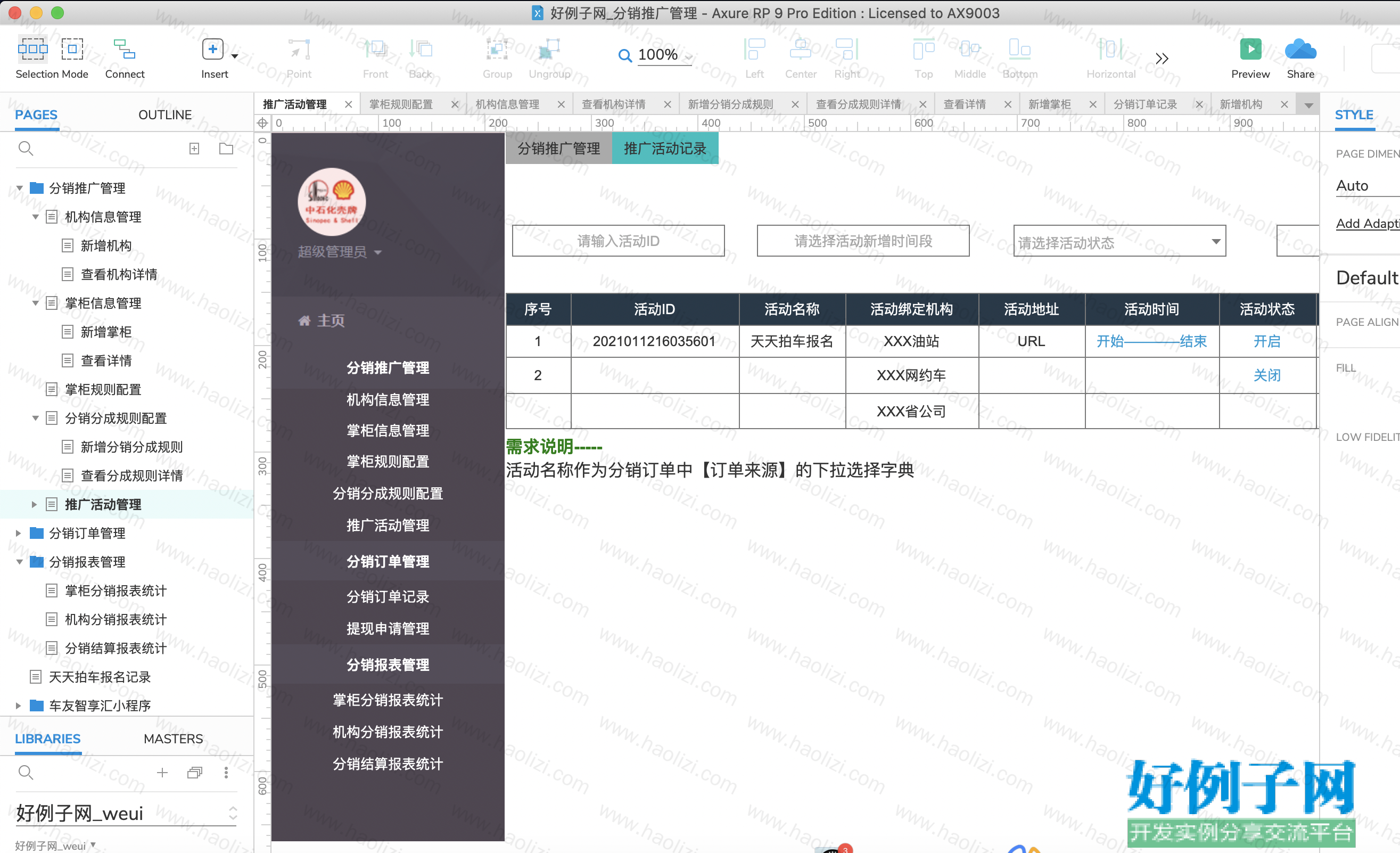Switch to the MASTERS tab
Image resolution: width=1400 pixels, height=853 pixels.
(x=172, y=738)
